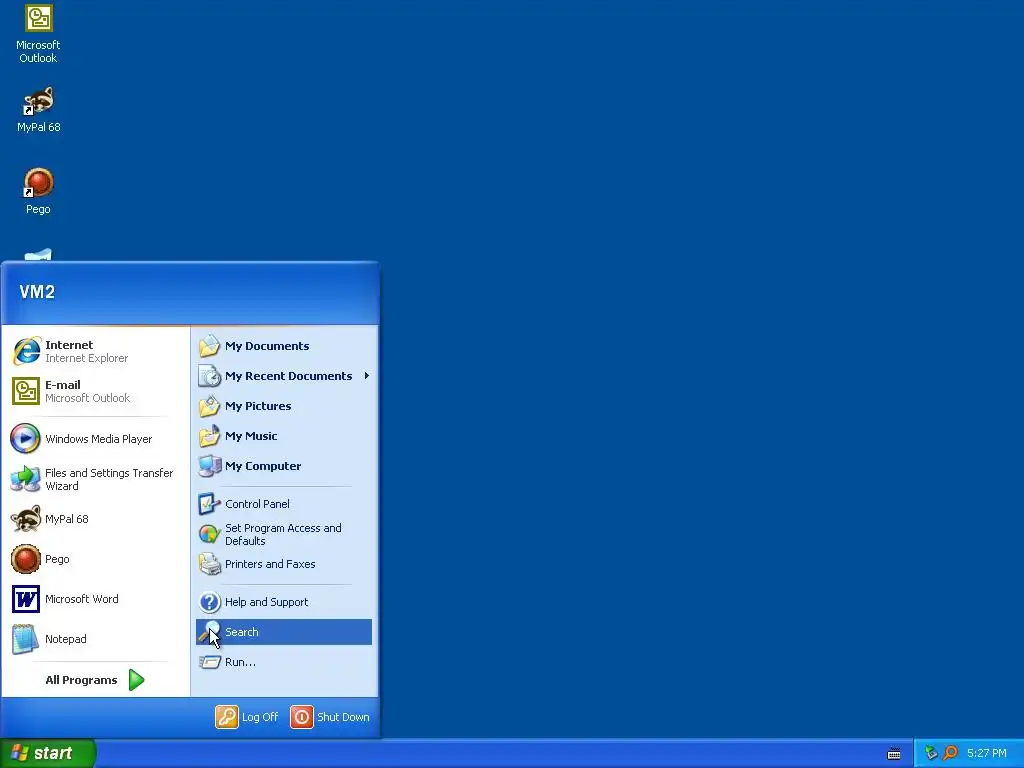Click the My Computer text label

point(263,466)
